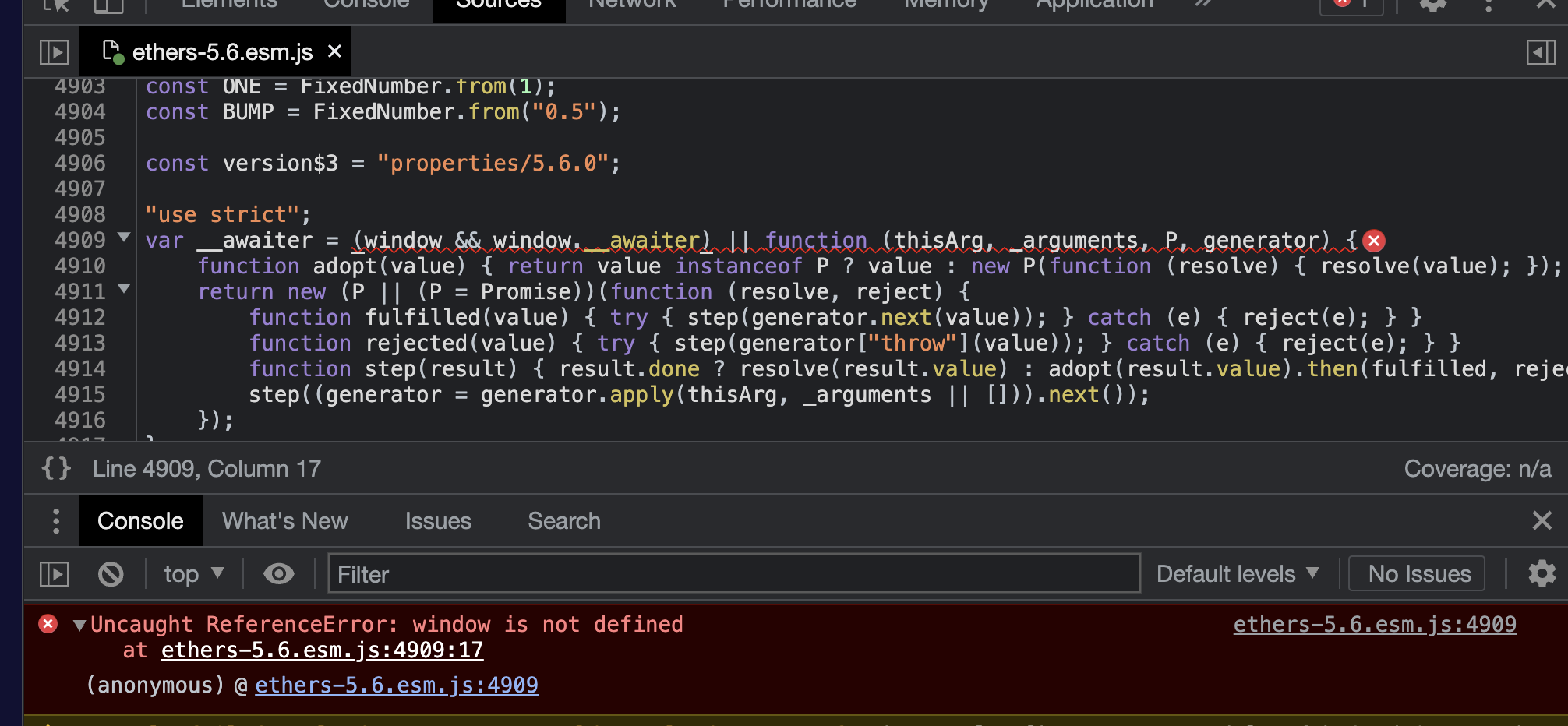Close the bottom drawer panel

pos(1542,520)
